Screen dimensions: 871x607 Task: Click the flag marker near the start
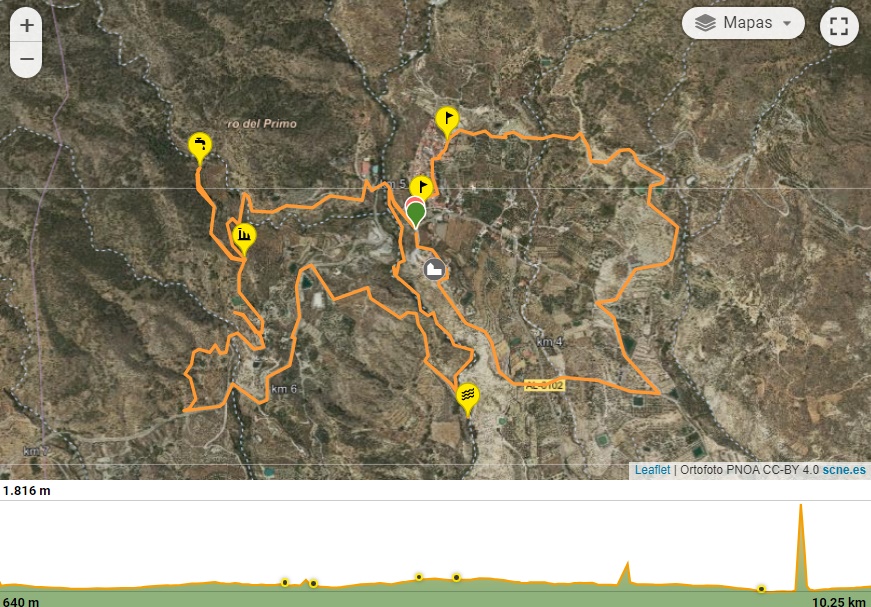tap(421, 189)
